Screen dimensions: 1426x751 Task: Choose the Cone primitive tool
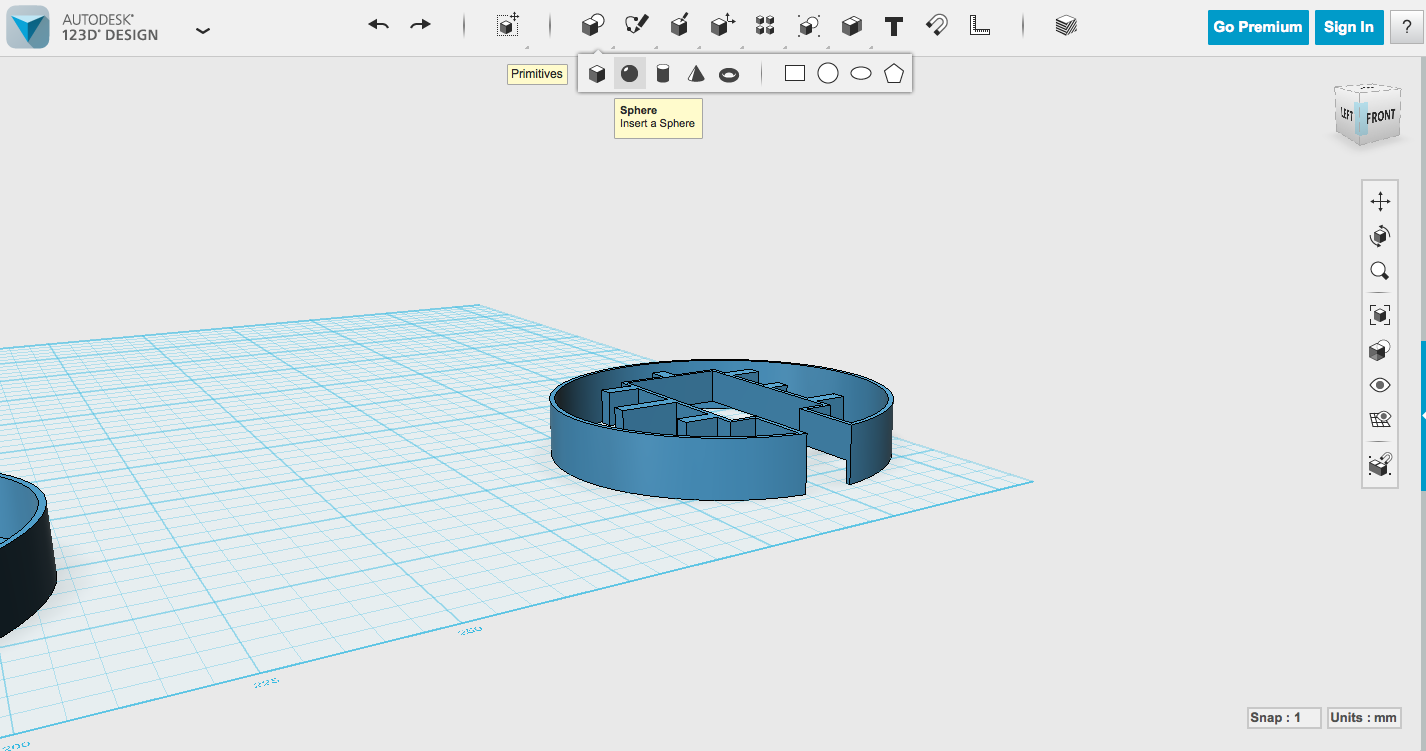pos(696,72)
